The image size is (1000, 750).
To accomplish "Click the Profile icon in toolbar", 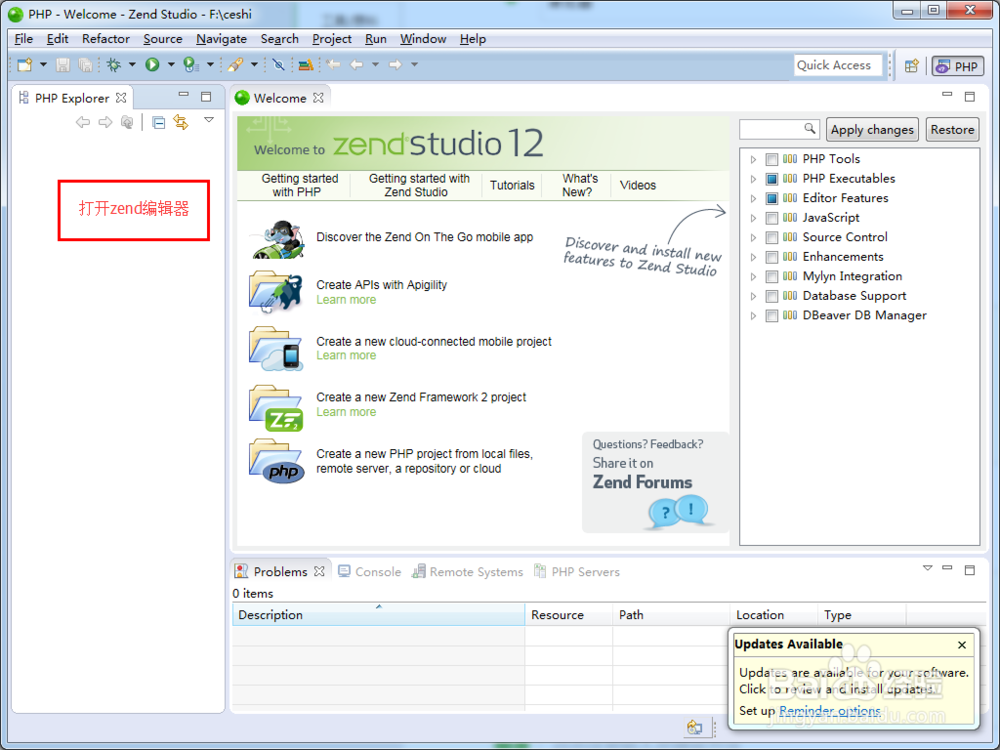I will (191, 64).
